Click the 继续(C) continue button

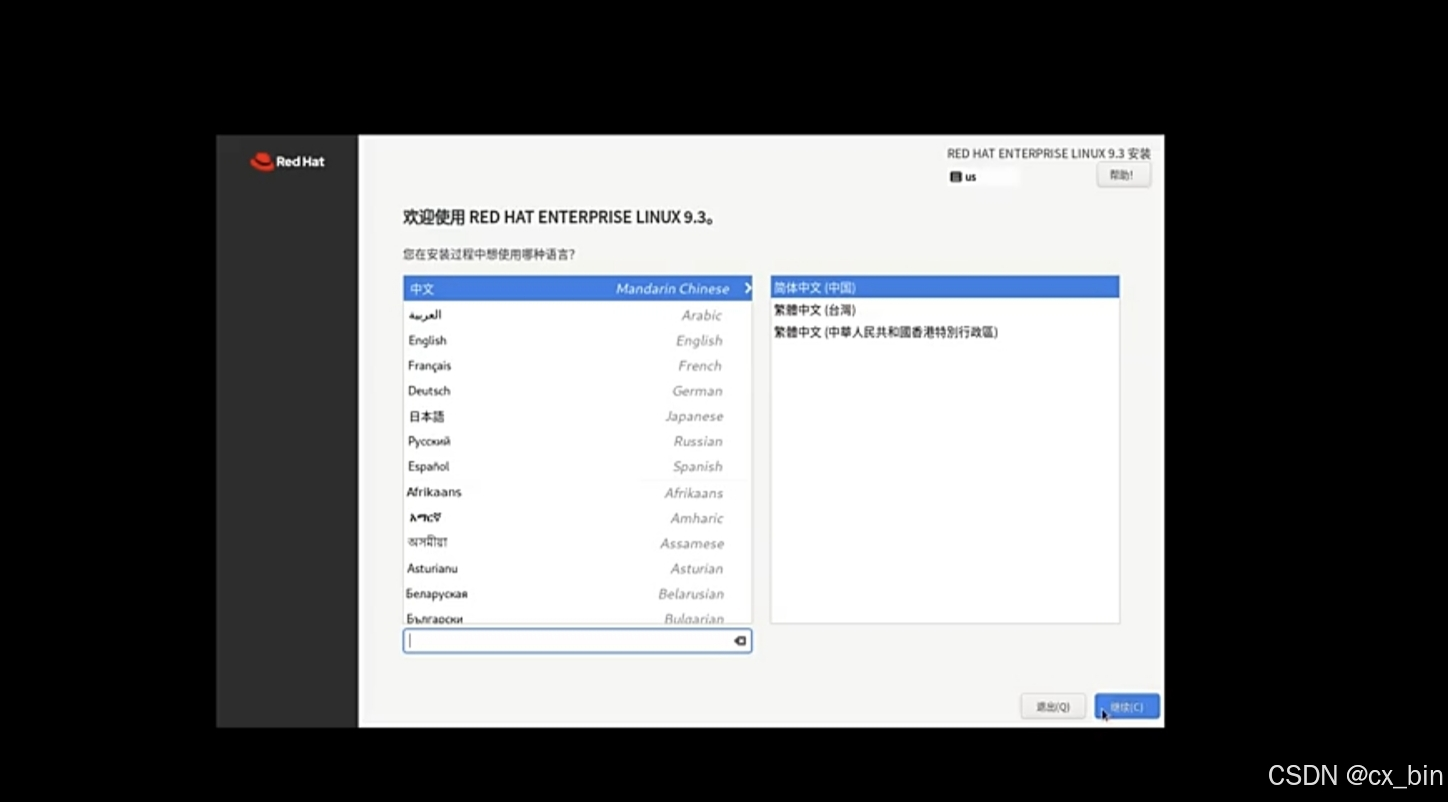pos(1127,706)
